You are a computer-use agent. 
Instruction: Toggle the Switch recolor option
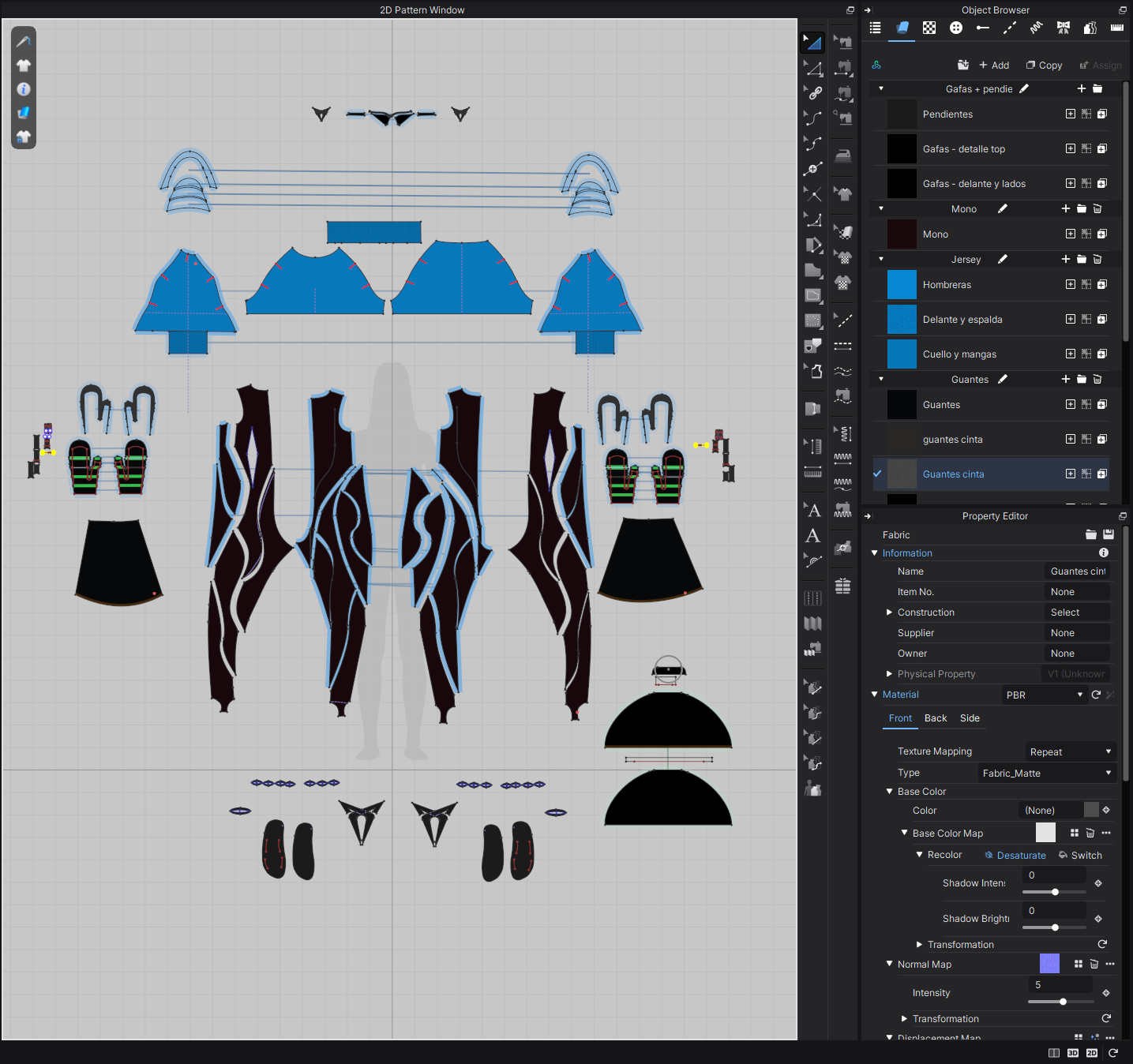point(1080,856)
